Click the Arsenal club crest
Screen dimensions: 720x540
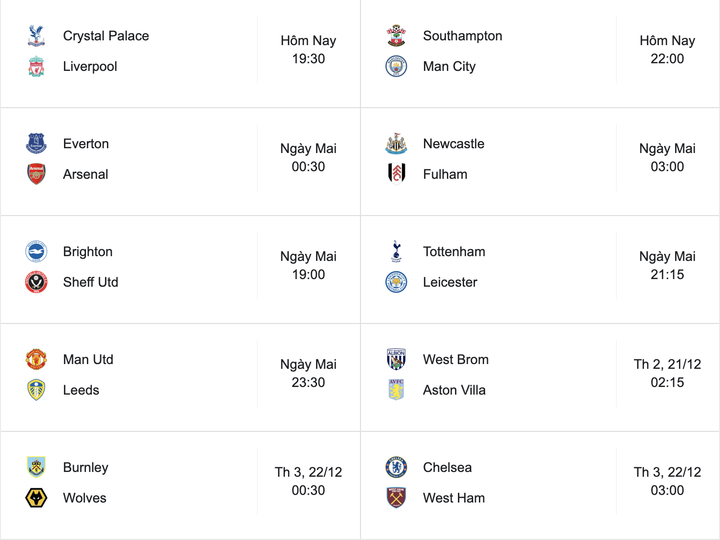[37, 174]
